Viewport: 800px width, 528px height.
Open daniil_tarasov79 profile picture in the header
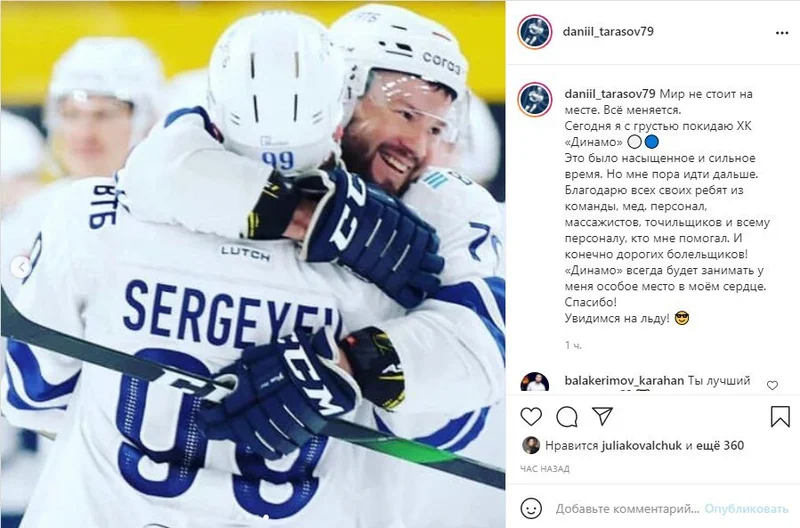535,32
